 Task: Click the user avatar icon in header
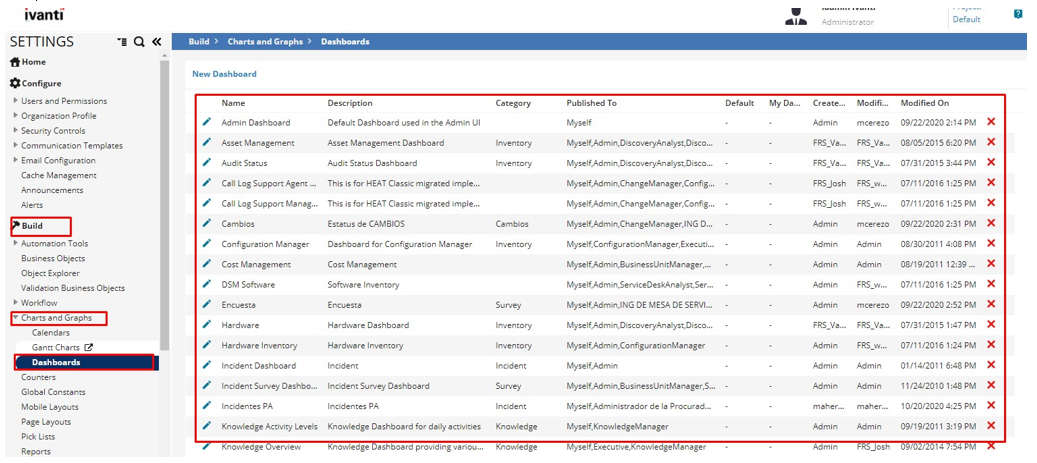point(796,14)
